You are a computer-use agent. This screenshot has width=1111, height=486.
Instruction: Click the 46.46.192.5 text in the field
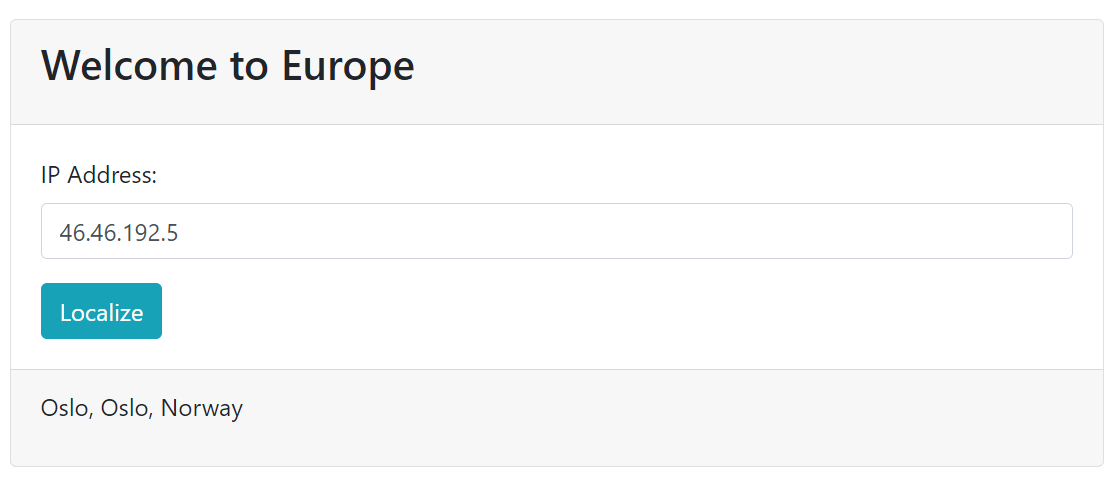pos(119,232)
